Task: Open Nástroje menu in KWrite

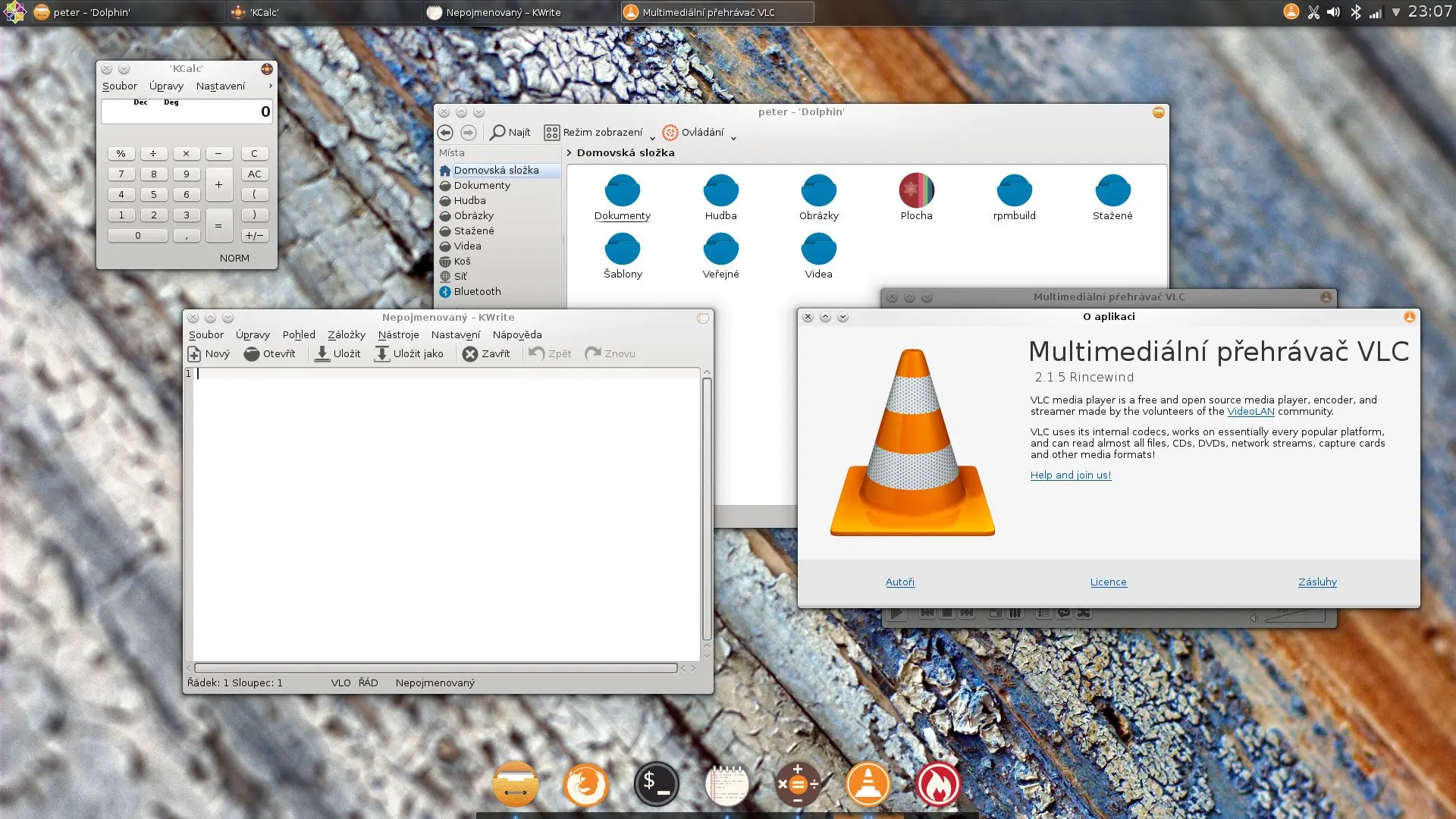Action: click(398, 335)
